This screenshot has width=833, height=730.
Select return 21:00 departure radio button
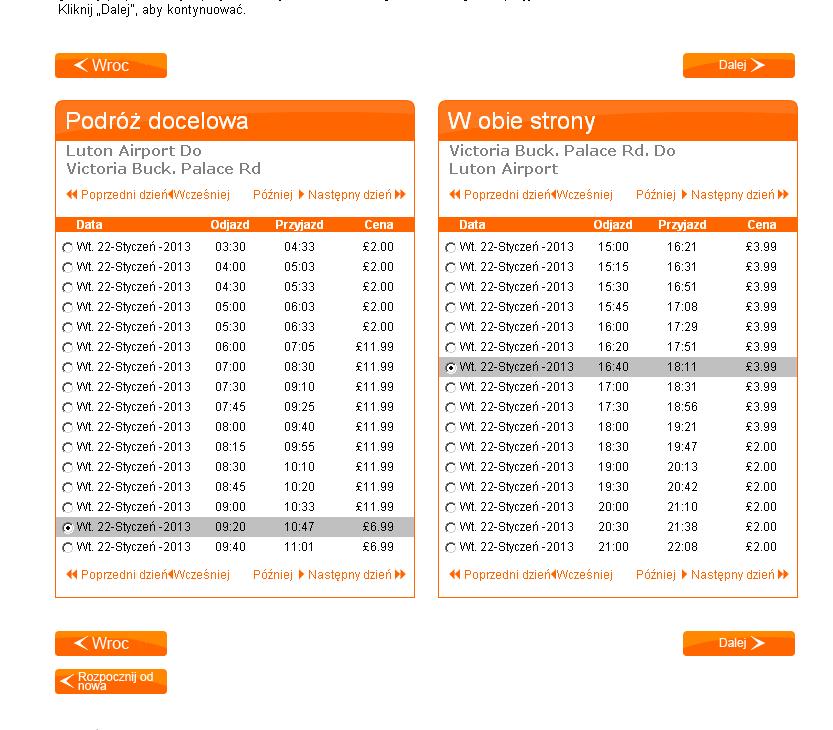[x=450, y=548]
